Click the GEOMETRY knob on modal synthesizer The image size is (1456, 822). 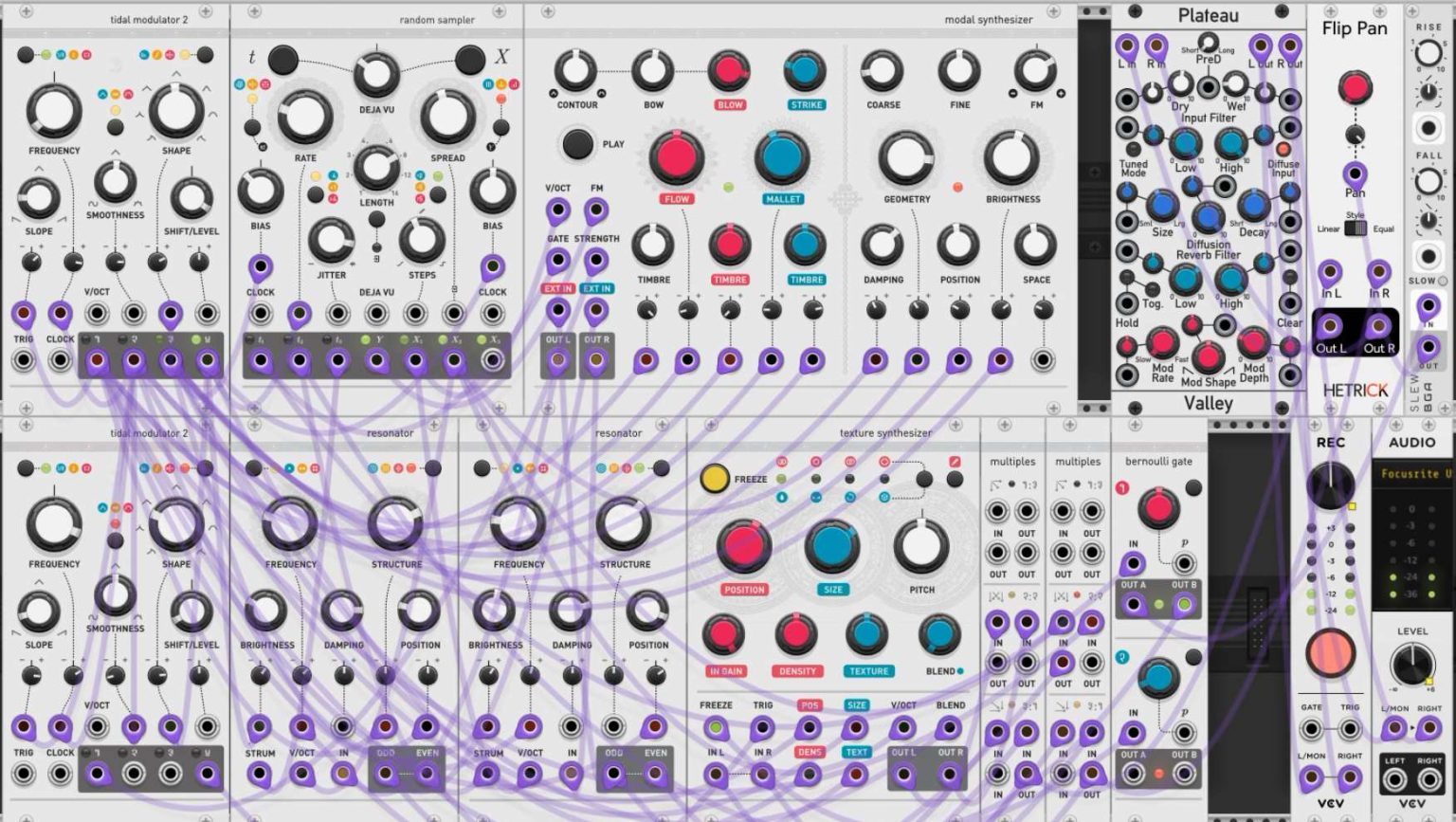(906, 157)
